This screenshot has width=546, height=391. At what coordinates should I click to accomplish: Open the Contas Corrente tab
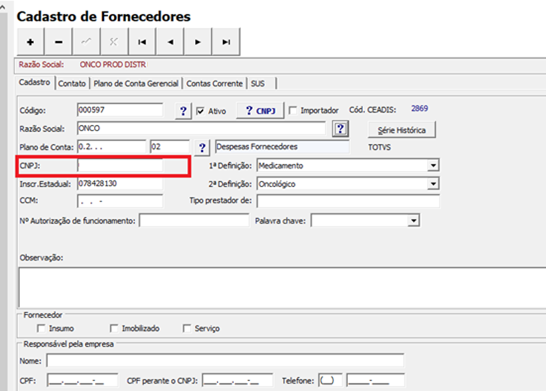pyautogui.click(x=214, y=84)
